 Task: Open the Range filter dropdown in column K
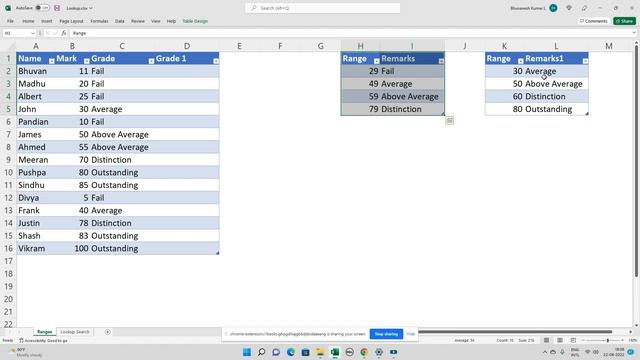point(520,61)
